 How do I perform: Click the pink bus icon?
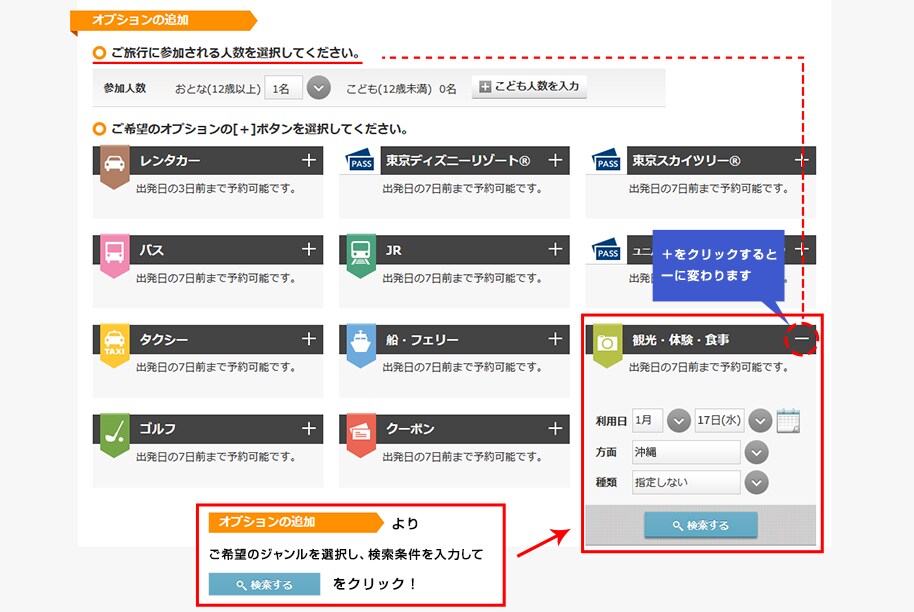[114, 252]
